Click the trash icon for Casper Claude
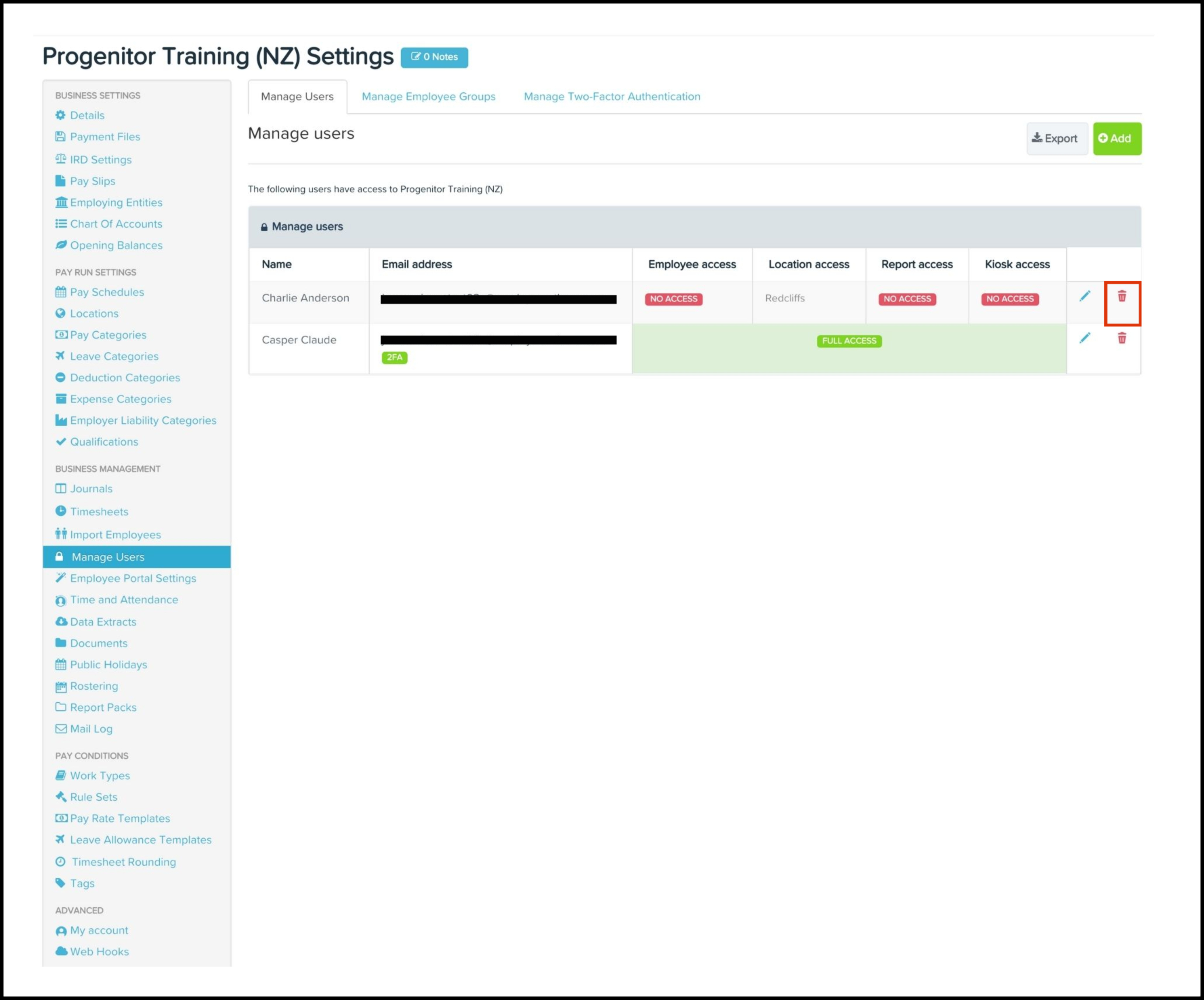 pos(1122,338)
